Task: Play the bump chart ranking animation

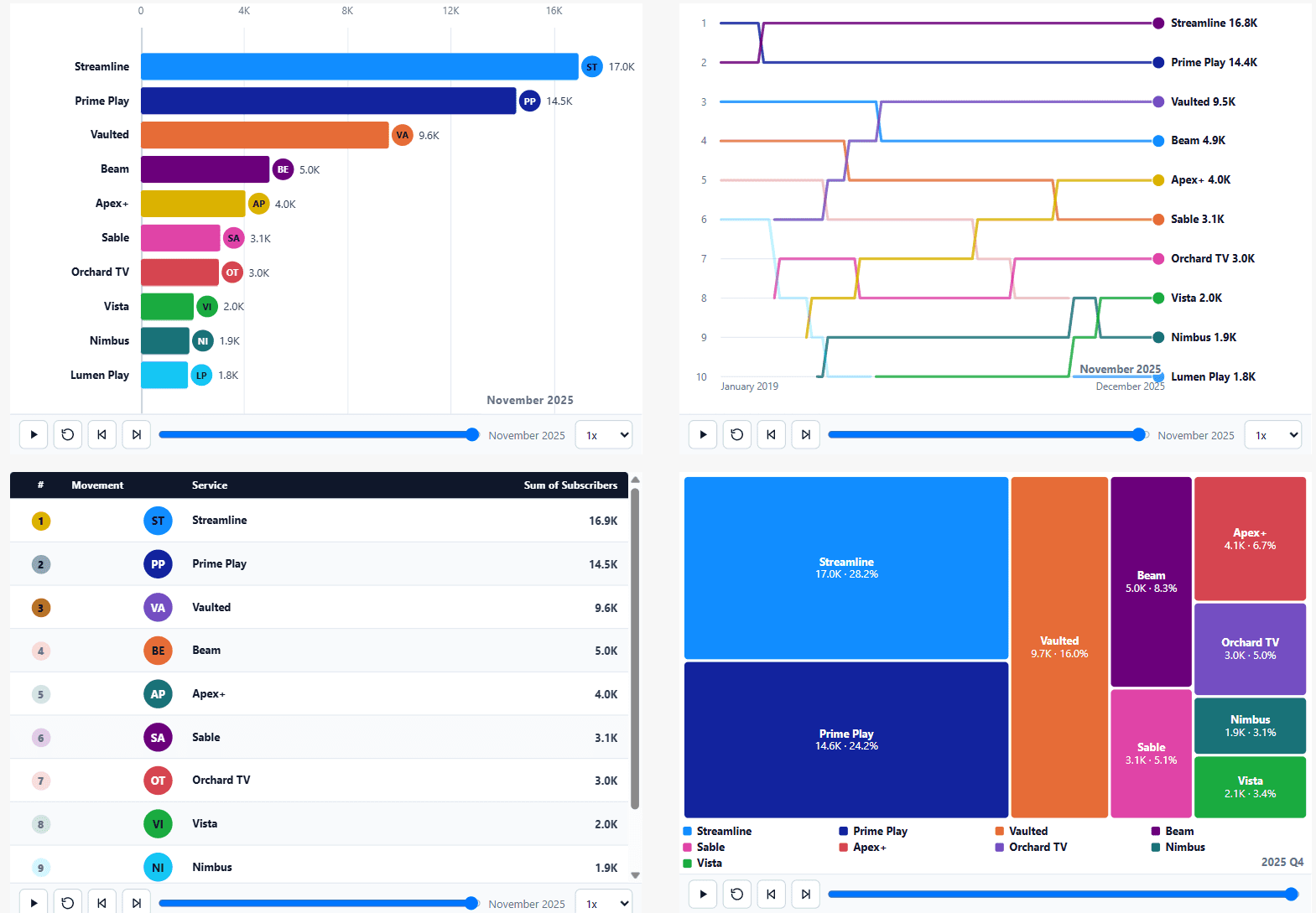Action: (703, 434)
